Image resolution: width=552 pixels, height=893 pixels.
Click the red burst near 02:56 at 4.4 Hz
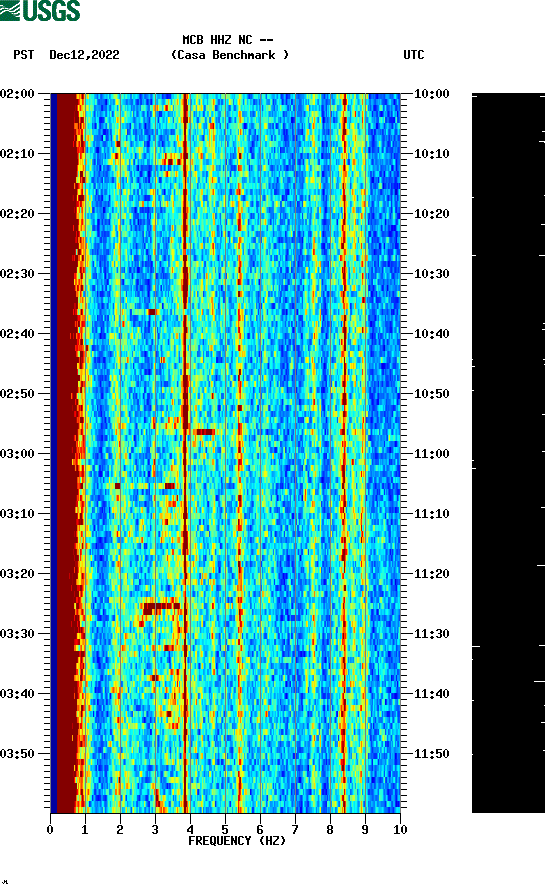pos(204,432)
